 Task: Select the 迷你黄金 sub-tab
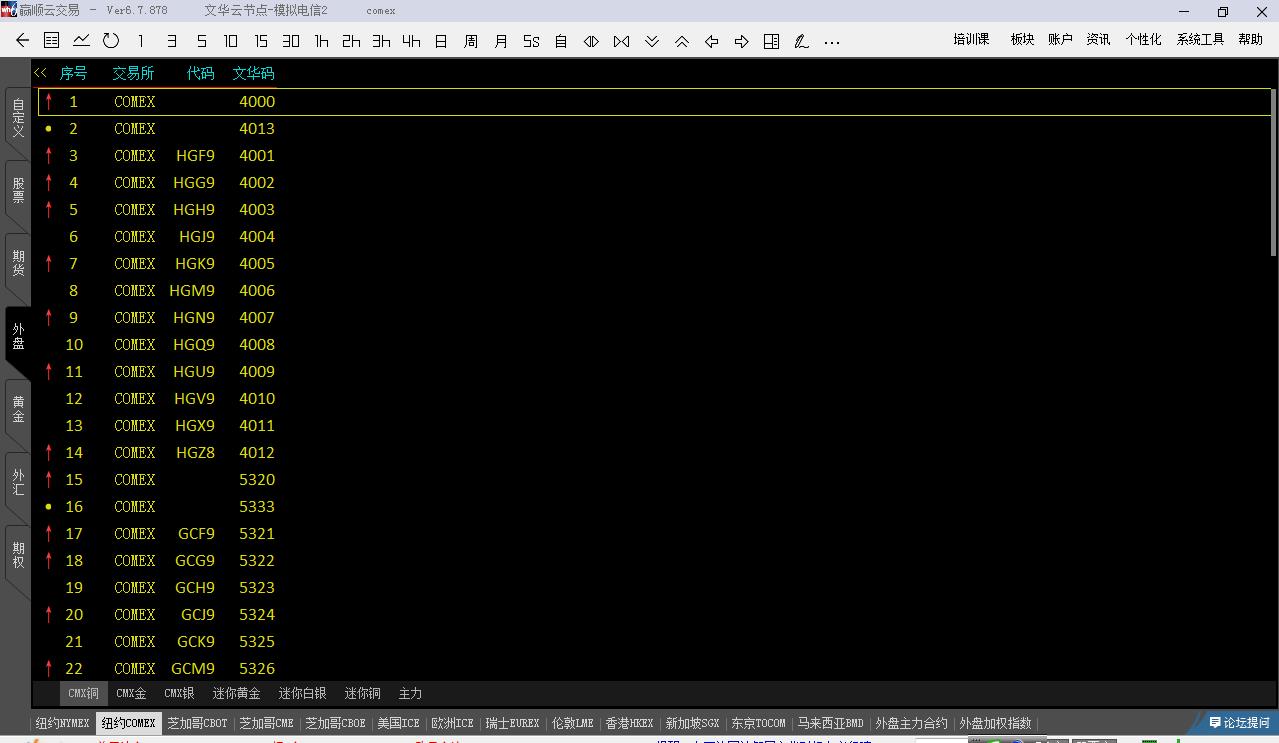click(236, 693)
